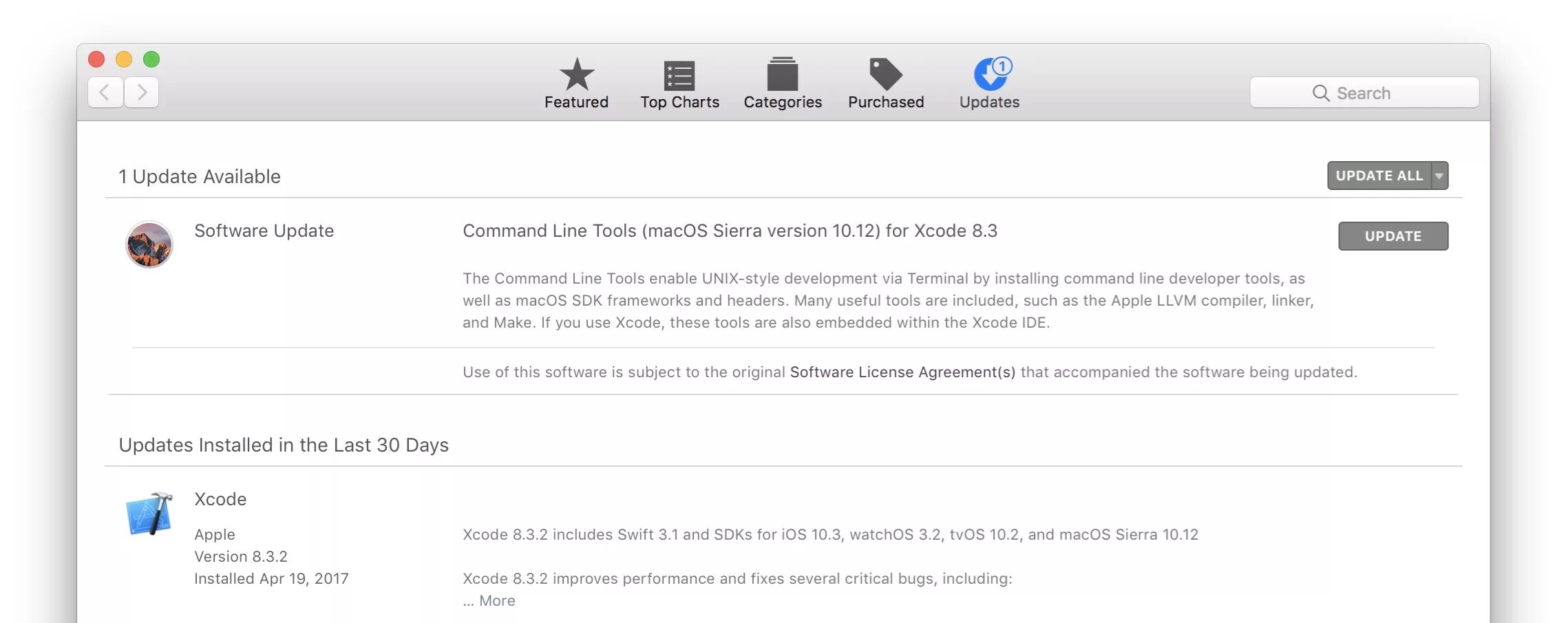The width and height of the screenshot is (1568, 623).
Task: Click the Search field
Action: (x=1364, y=93)
